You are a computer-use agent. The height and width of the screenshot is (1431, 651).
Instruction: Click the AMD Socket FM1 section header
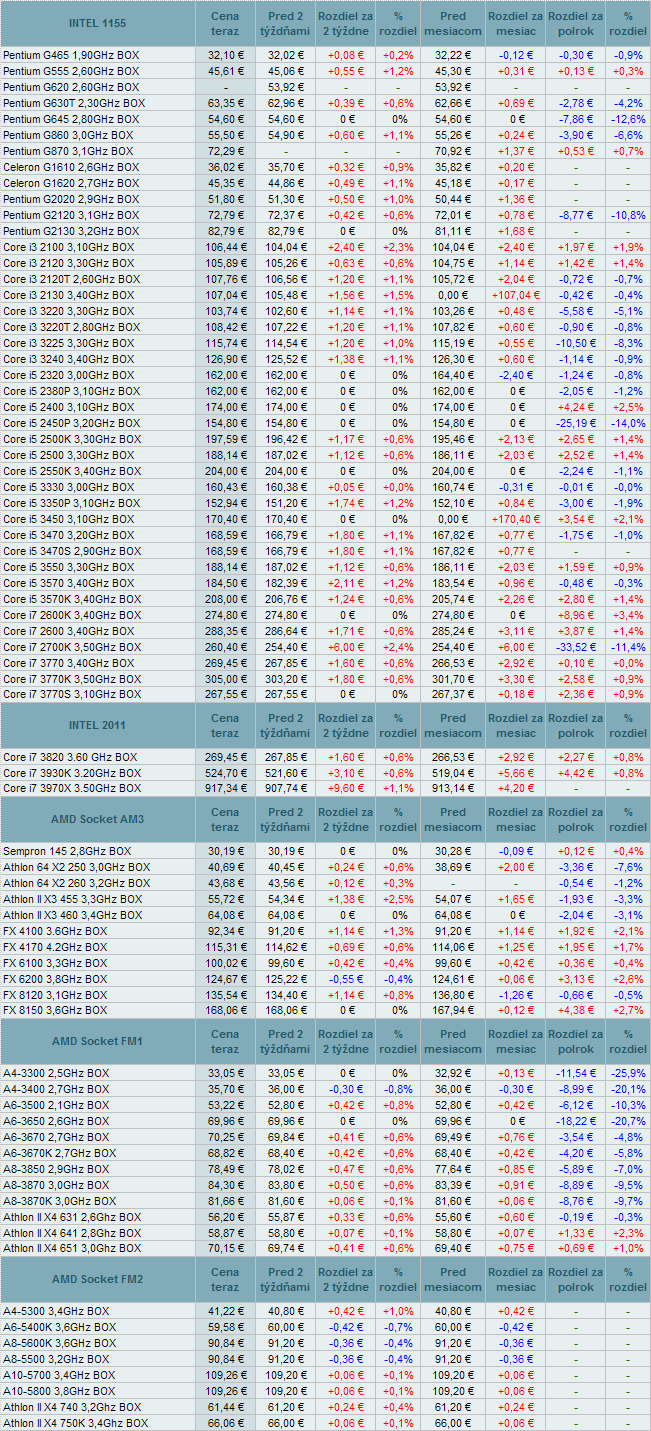pos(97,1042)
